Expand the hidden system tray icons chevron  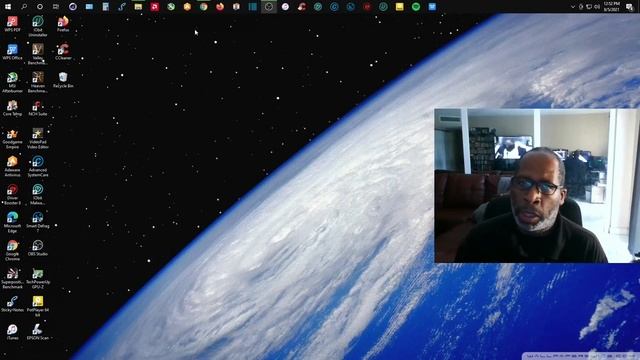pyautogui.click(x=573, y=7)
